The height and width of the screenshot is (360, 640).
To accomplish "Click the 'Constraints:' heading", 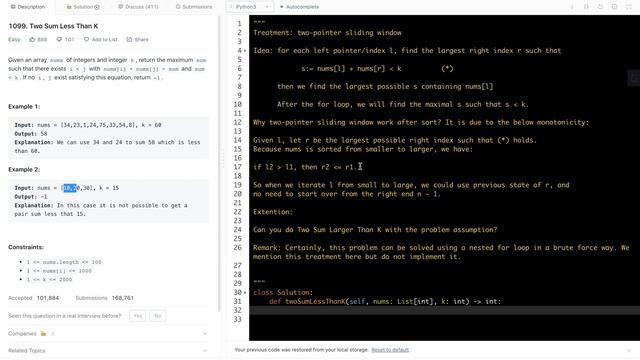I will point(26,247).
